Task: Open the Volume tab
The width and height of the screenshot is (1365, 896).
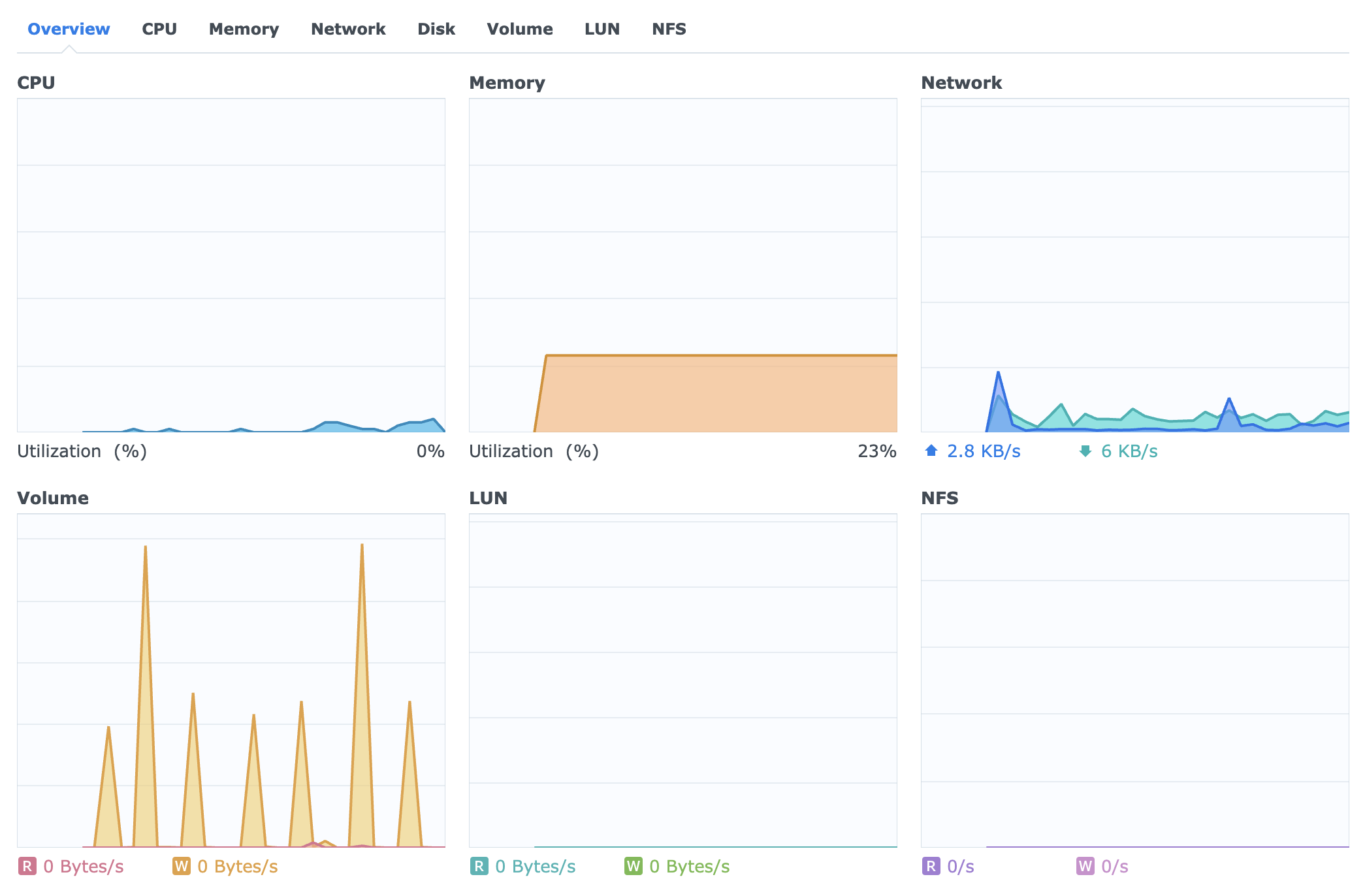Action: (x=520, y=29)
